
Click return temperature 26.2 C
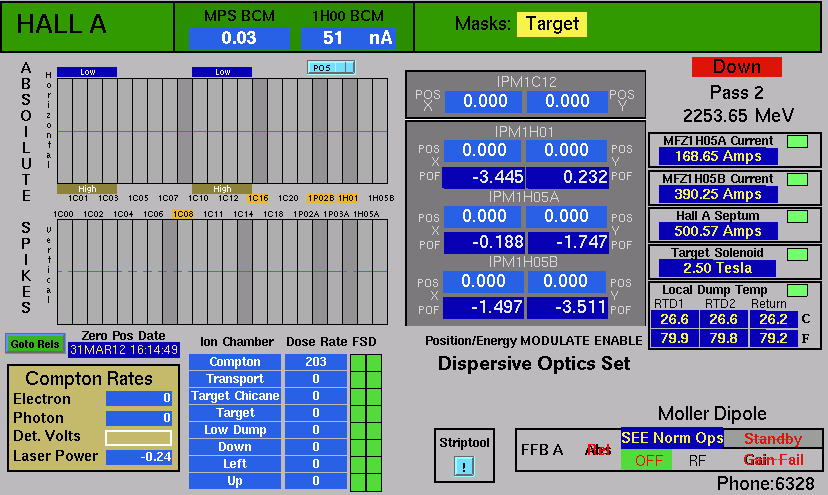point(773,320)
